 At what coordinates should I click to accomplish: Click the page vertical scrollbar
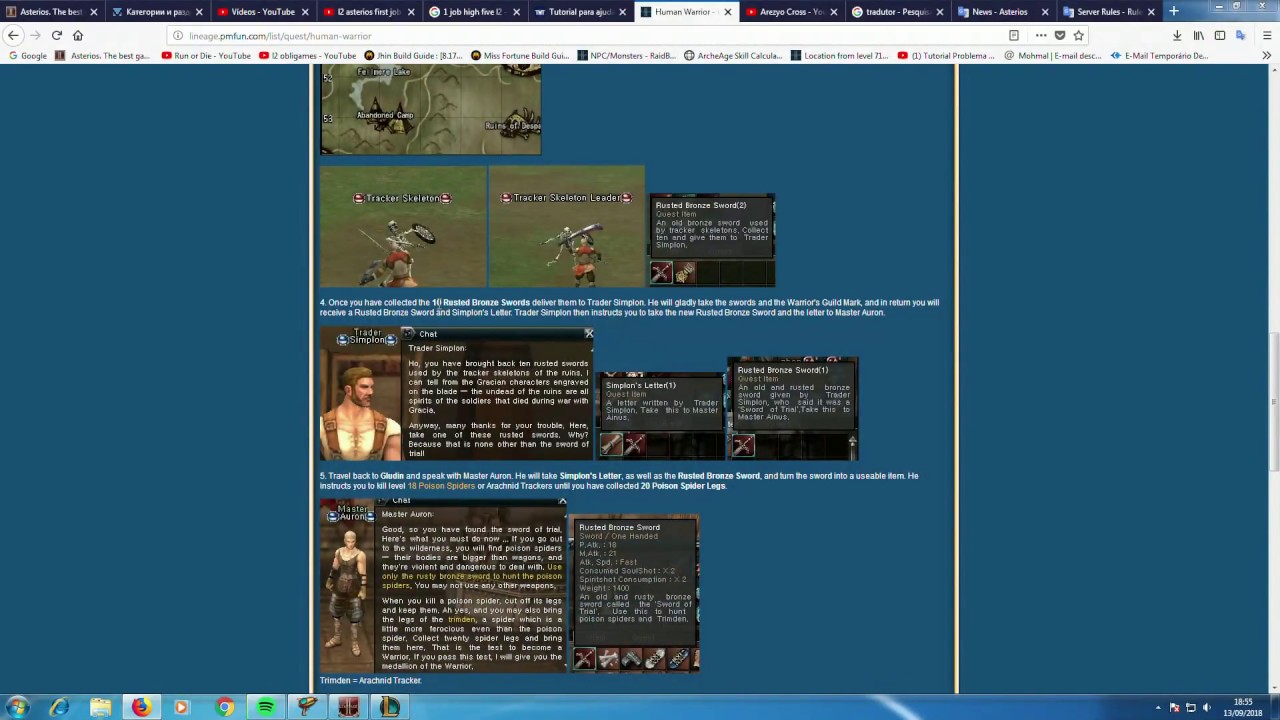pos(1273,400)
